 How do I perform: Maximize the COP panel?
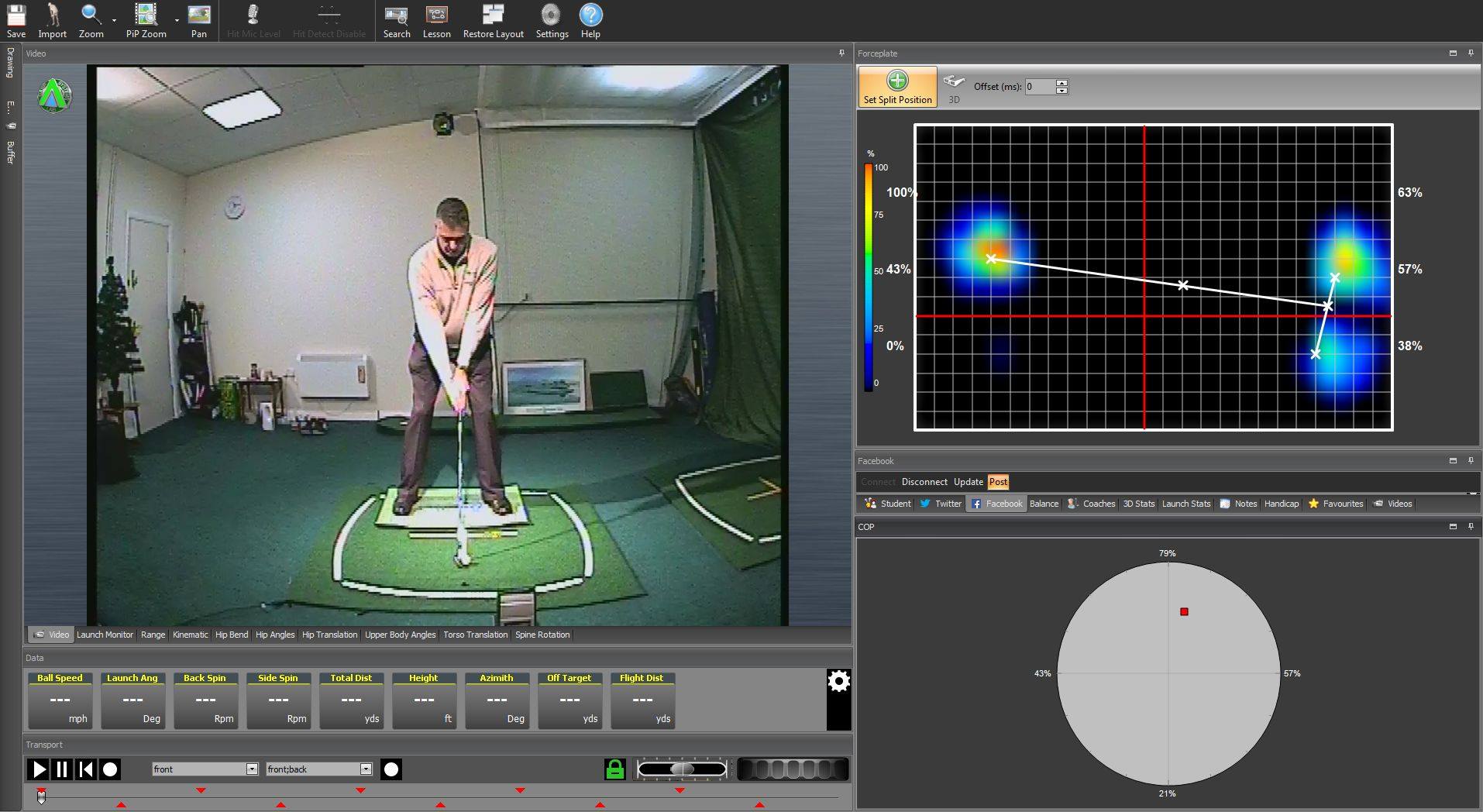(x=1453, y=526)
